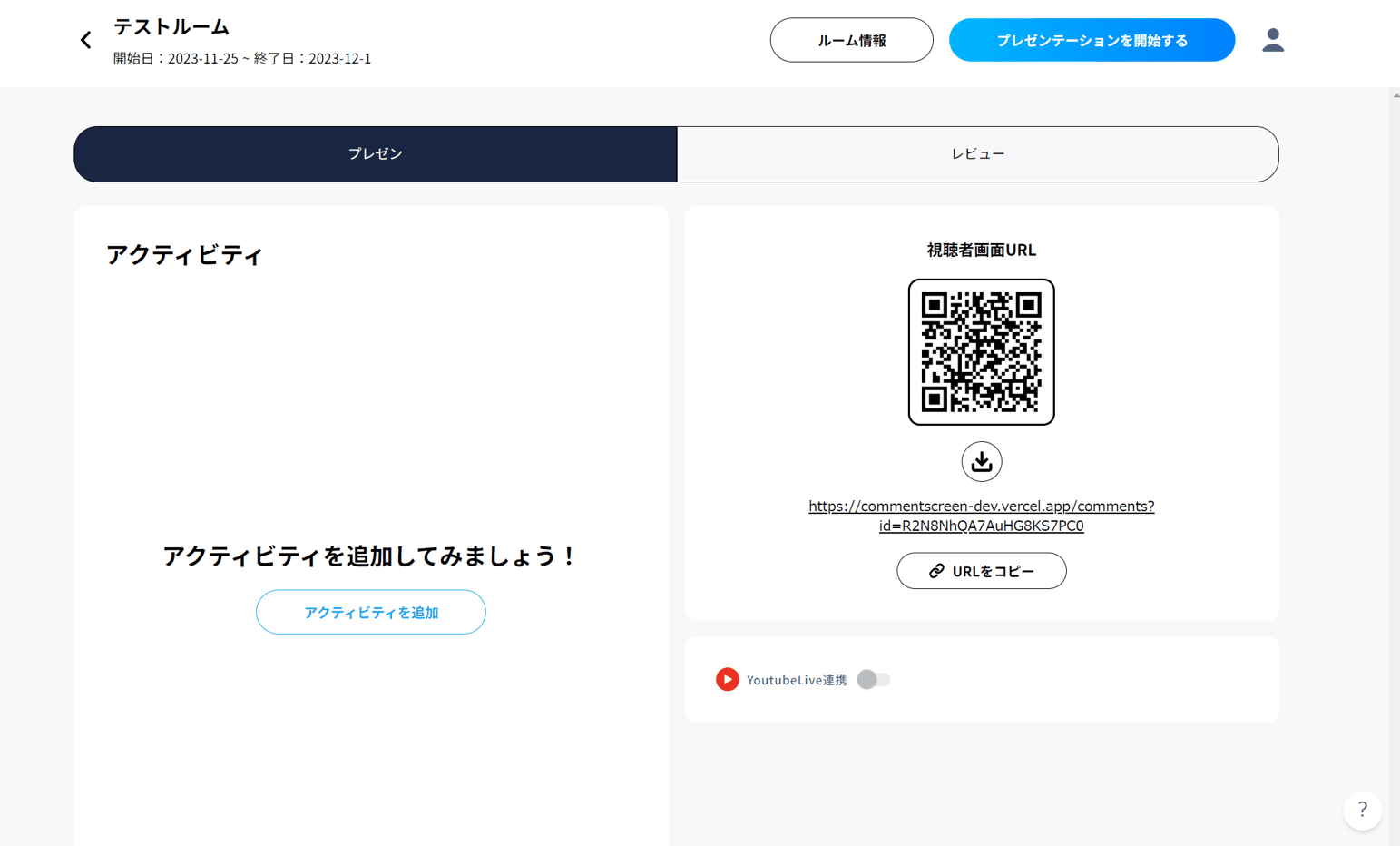The height and width of the screenshot is (846, 1400).
Task: Click the QR code download icon
Action: (981, 461)
